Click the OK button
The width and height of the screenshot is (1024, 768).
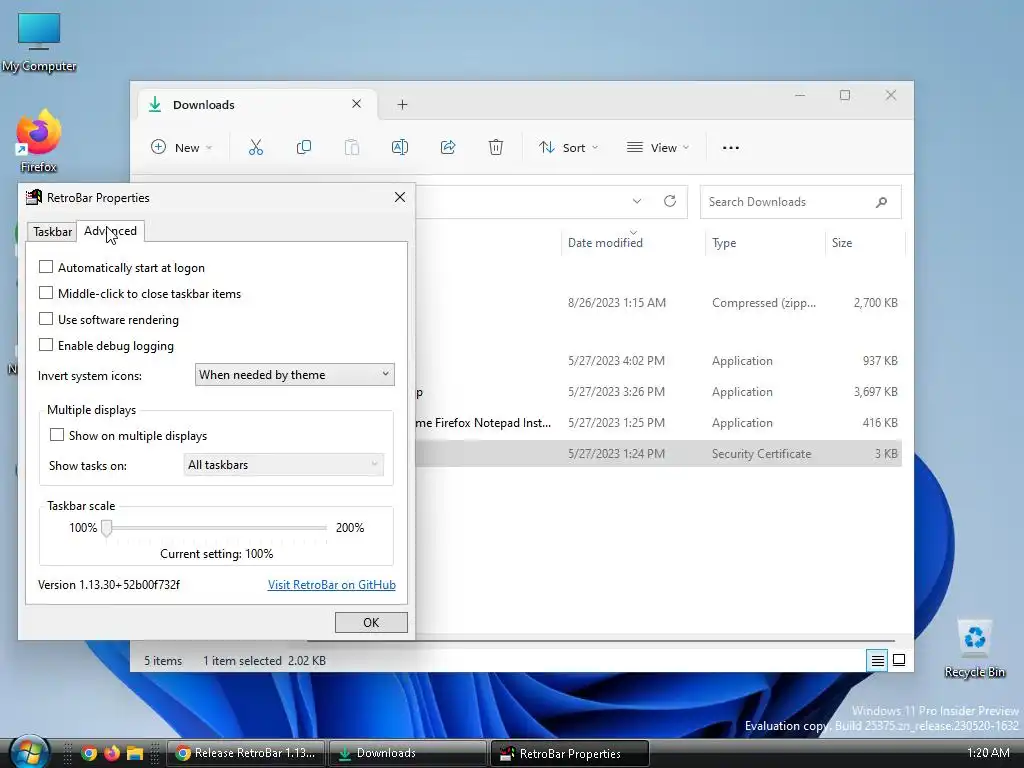tap(371, 622)
